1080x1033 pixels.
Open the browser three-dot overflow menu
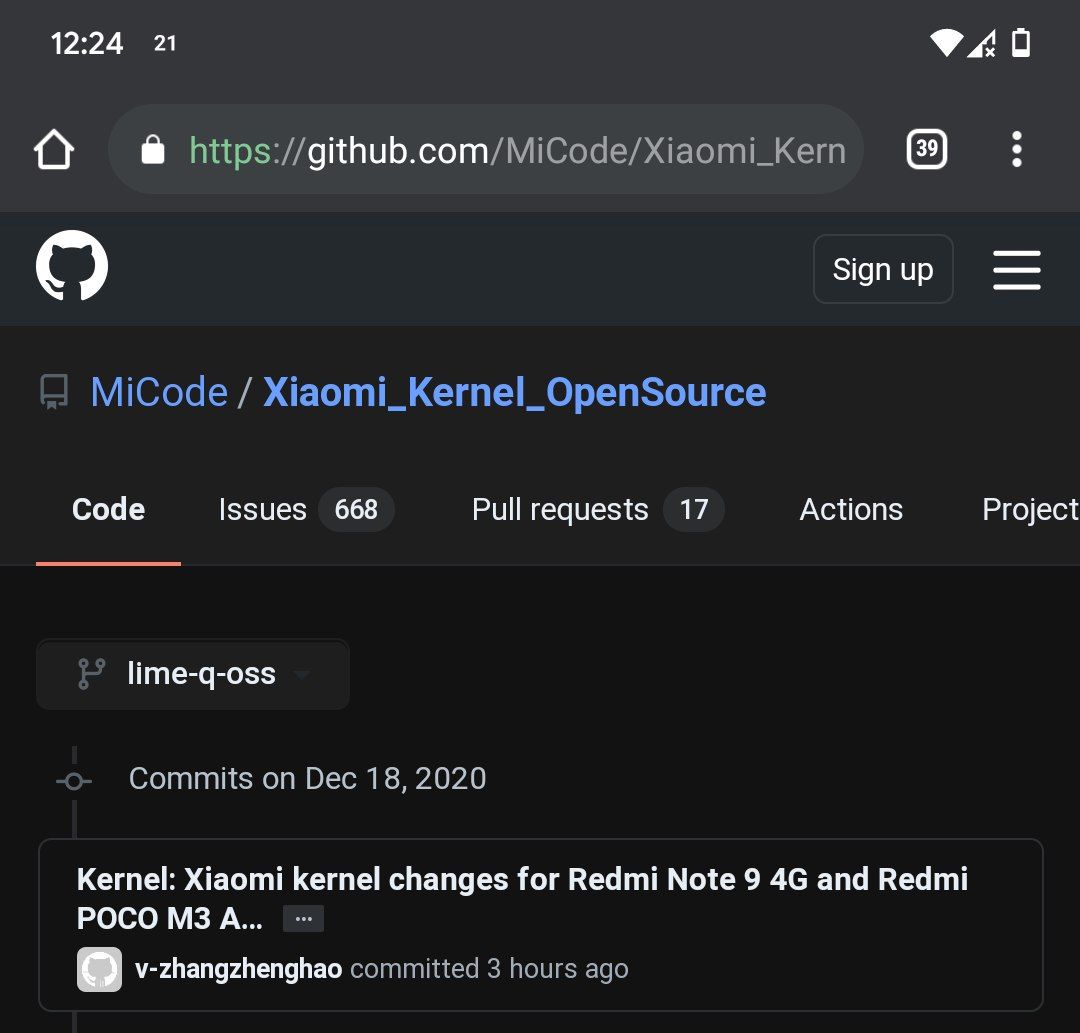[x=1017, y=150]
